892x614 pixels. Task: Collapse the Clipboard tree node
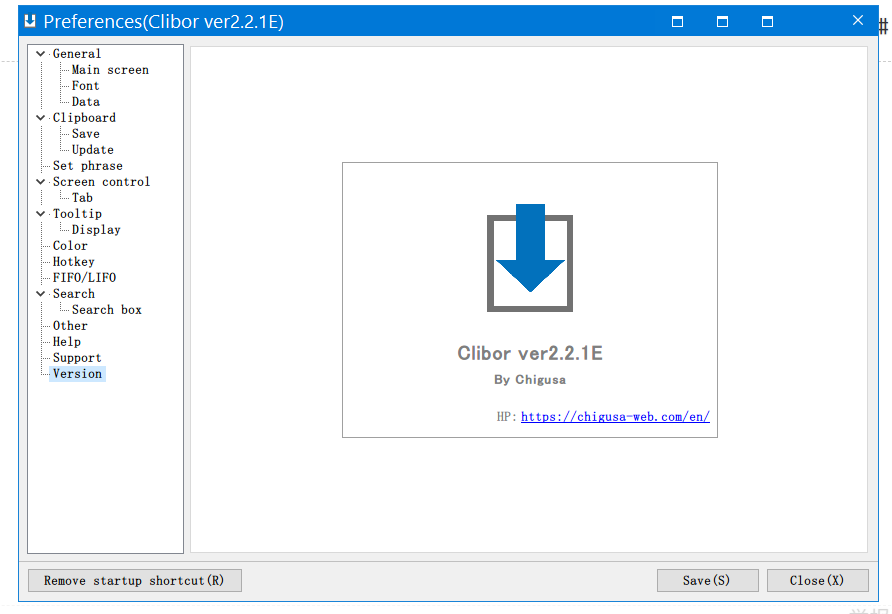(41, 118)
